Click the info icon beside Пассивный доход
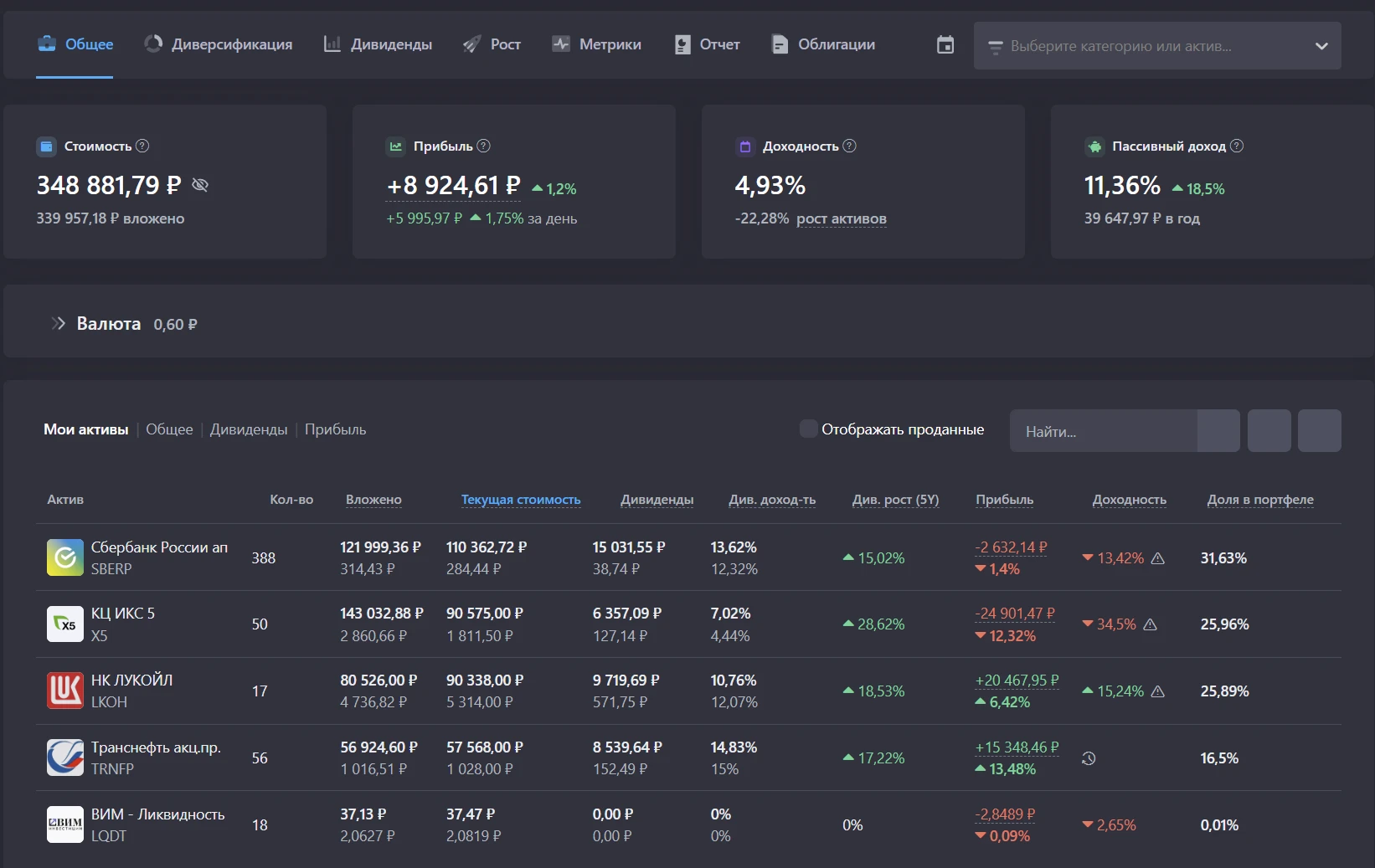The height and width of the screenshot is (868, 1375). coord(1237,146)
